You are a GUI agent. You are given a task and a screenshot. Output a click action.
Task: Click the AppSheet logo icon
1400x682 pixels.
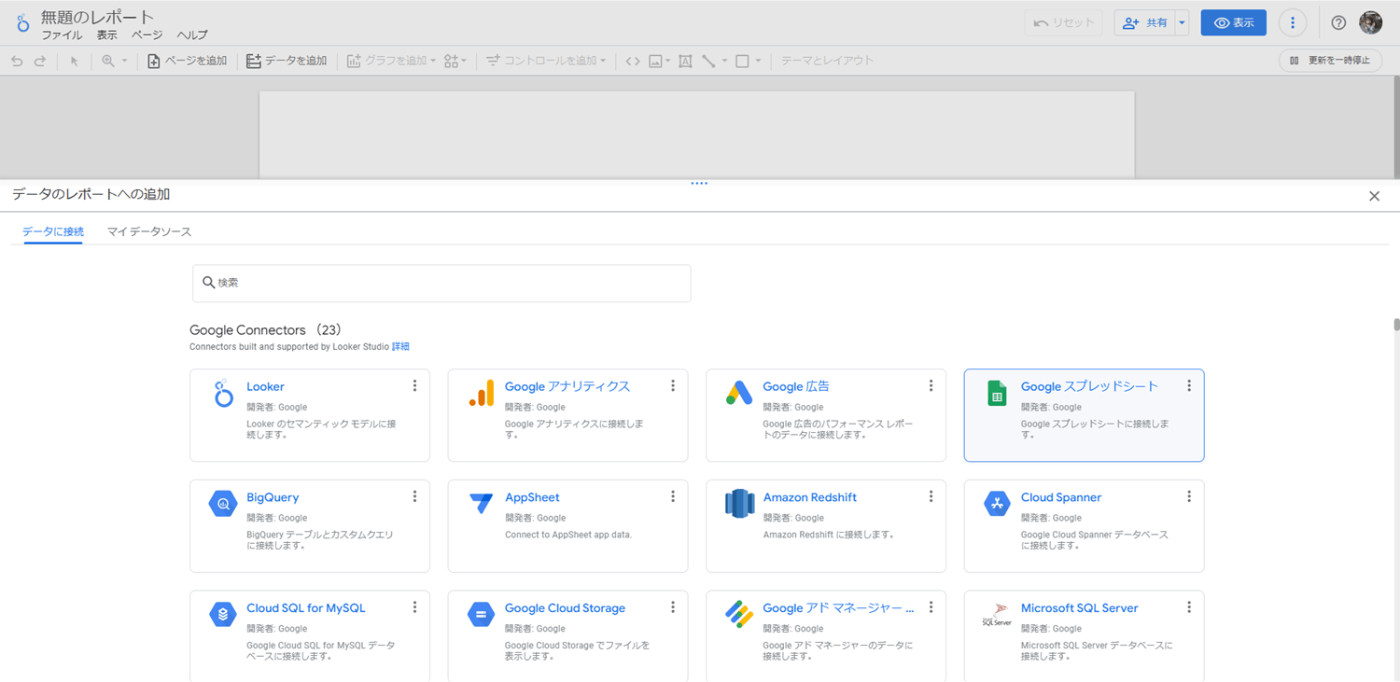click(481, 504)
